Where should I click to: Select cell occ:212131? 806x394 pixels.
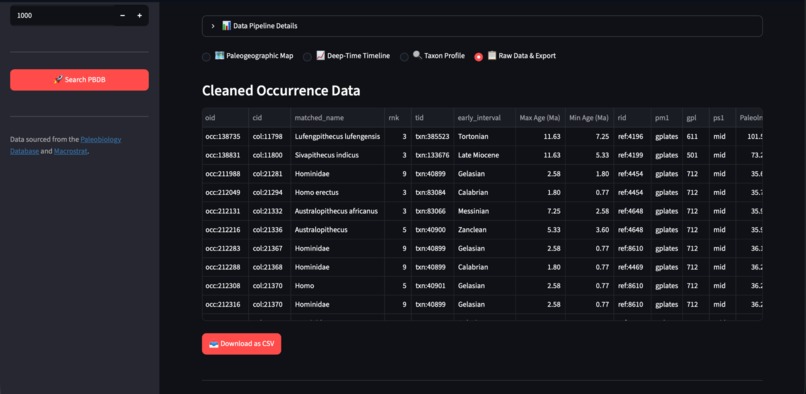(x=225, y=211)
